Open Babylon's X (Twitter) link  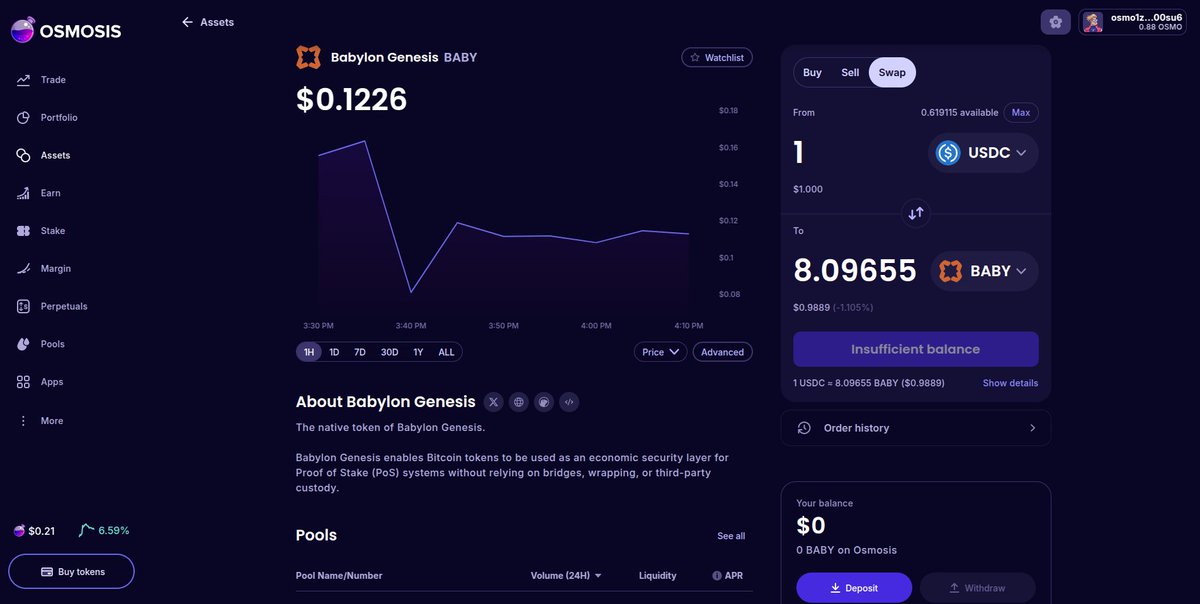pos(493,402)
